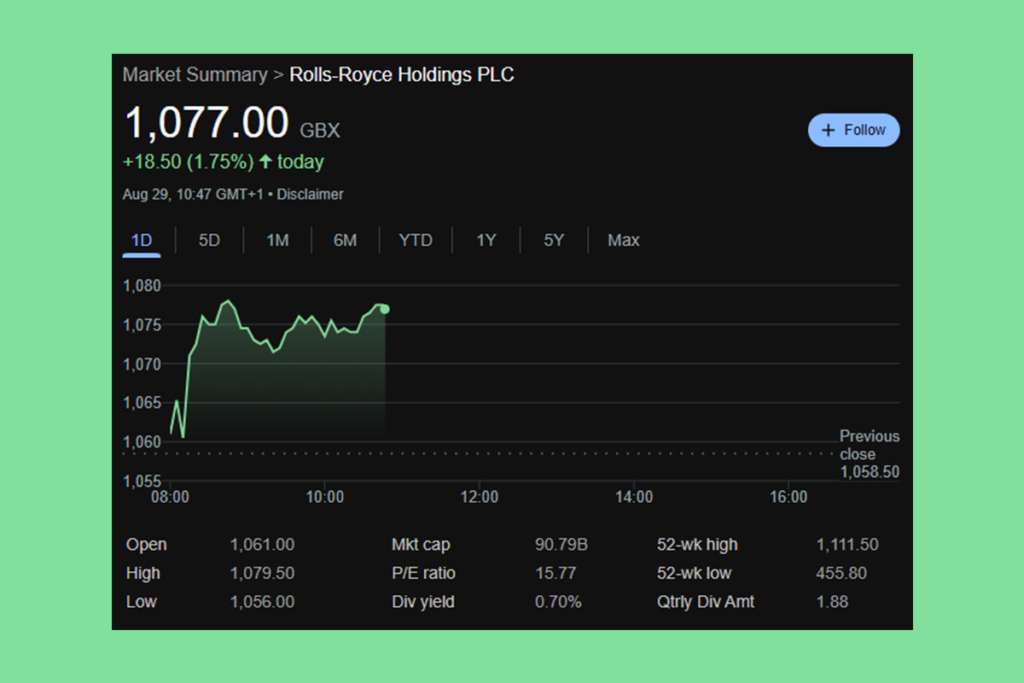Click the Qtrly Div Amt label
The width and height of the screenshot is (1024, 683).
(x=705, y=602)
